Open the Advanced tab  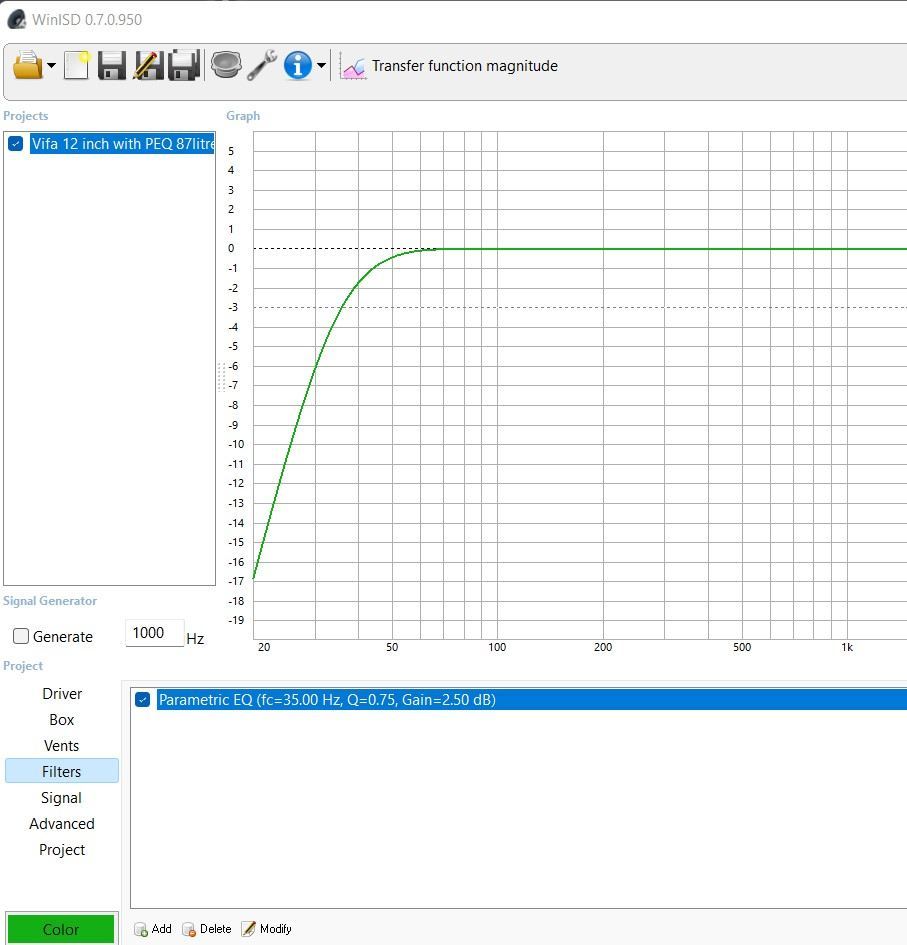62,823
